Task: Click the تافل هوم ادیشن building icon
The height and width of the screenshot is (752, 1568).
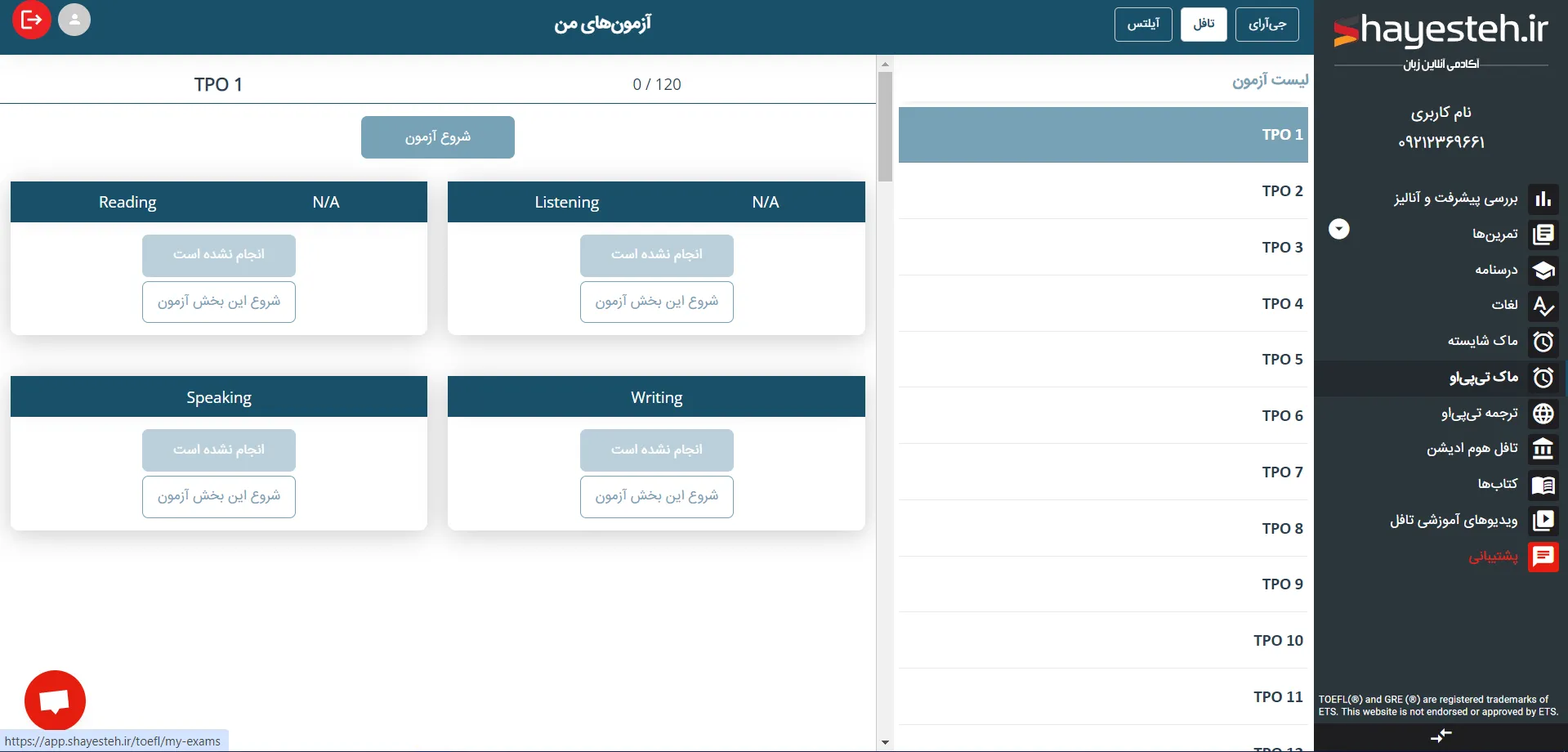Action: [1543, 449]
